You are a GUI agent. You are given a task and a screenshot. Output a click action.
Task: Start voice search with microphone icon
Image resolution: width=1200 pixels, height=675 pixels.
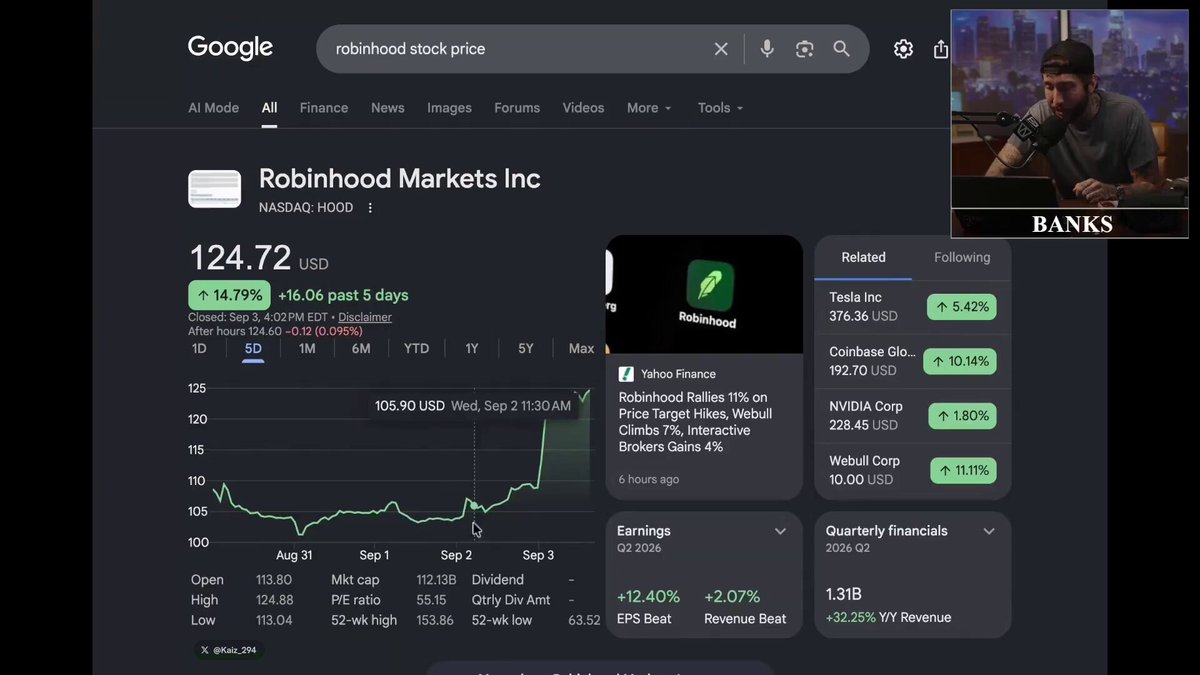(767, 49)
